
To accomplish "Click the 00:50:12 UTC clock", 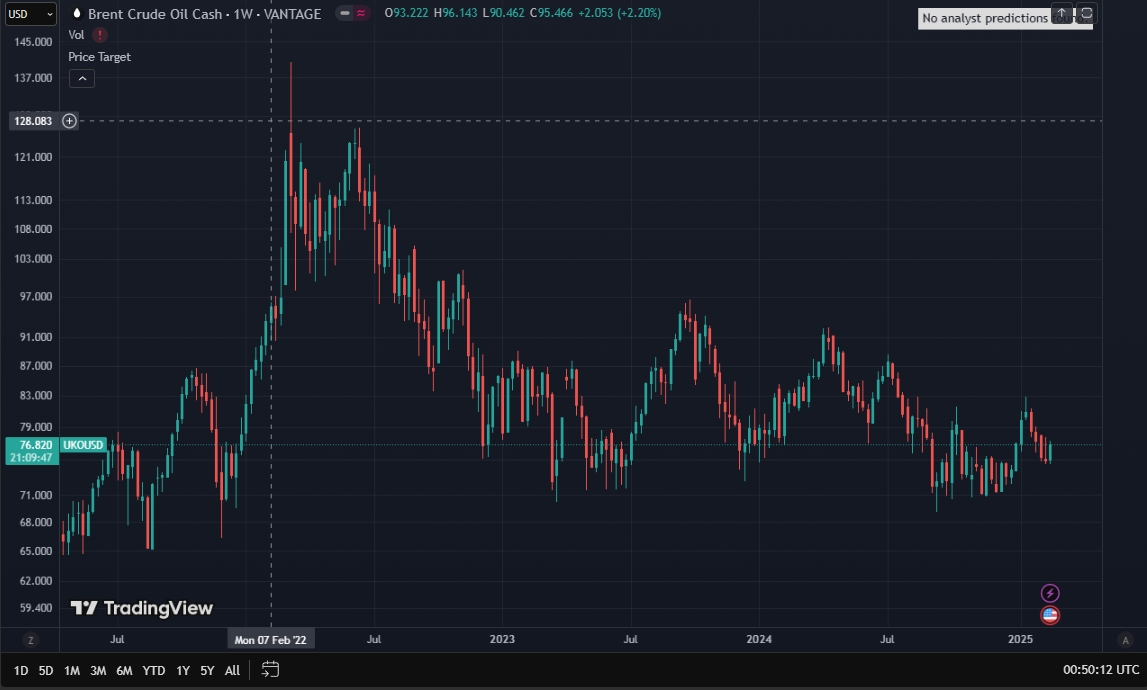I will tap(1101, 670).
